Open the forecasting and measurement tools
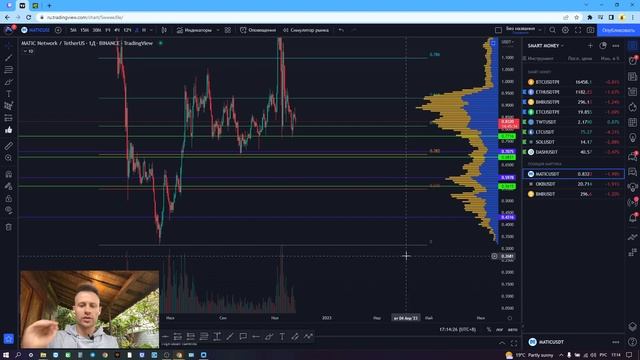The height and width of the screenshot is (360, 640). pos(9,118)
